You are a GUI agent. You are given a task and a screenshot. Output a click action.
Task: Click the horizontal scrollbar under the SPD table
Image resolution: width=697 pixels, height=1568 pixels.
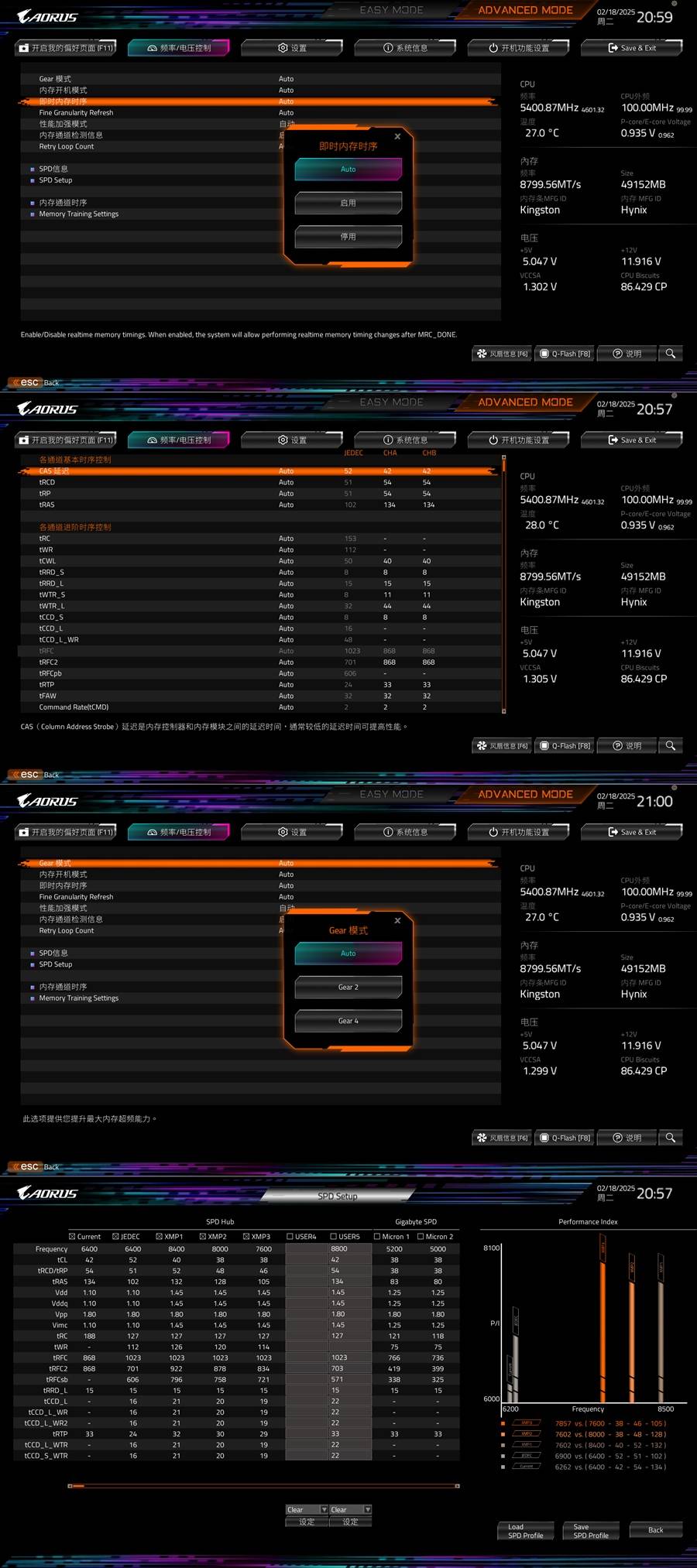(263, 1485)
